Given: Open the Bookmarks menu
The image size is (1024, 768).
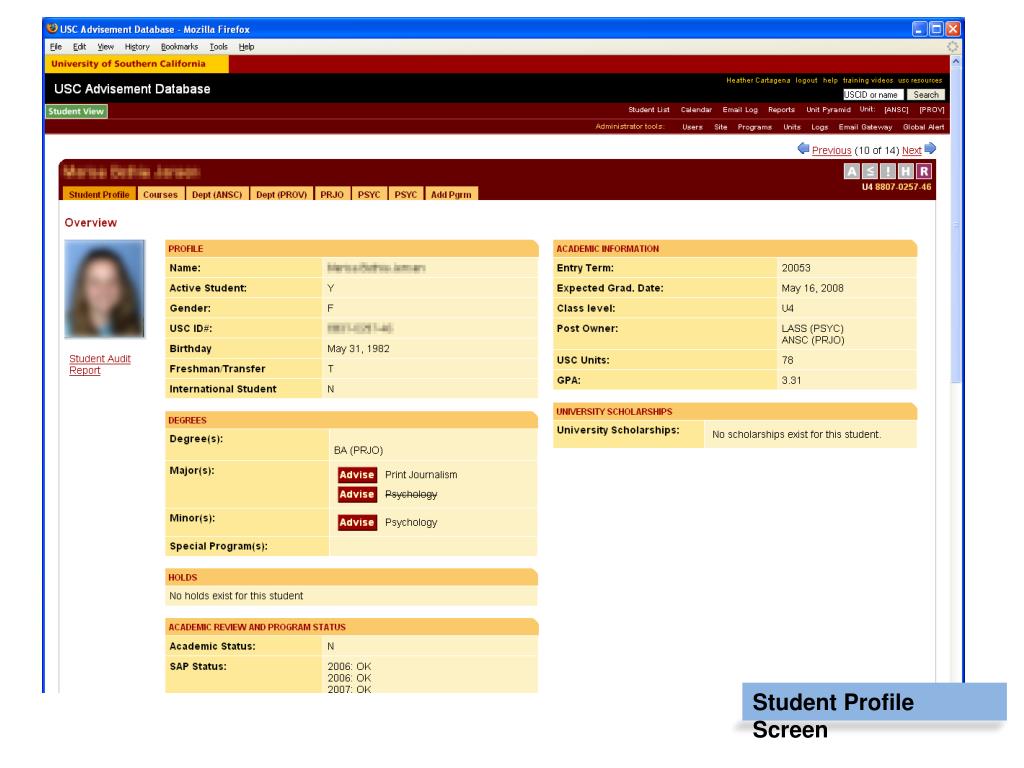Looking at the screenshot, I should click(x=180, y=47).
